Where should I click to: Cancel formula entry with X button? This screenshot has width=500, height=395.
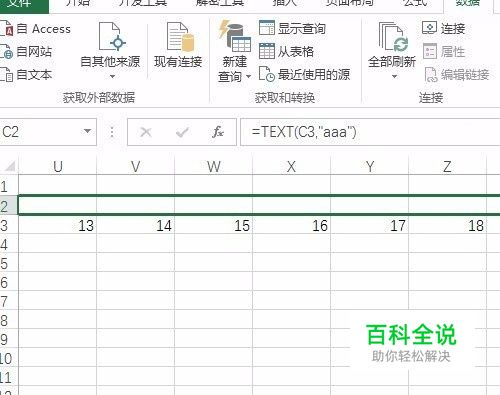point(146,132)
